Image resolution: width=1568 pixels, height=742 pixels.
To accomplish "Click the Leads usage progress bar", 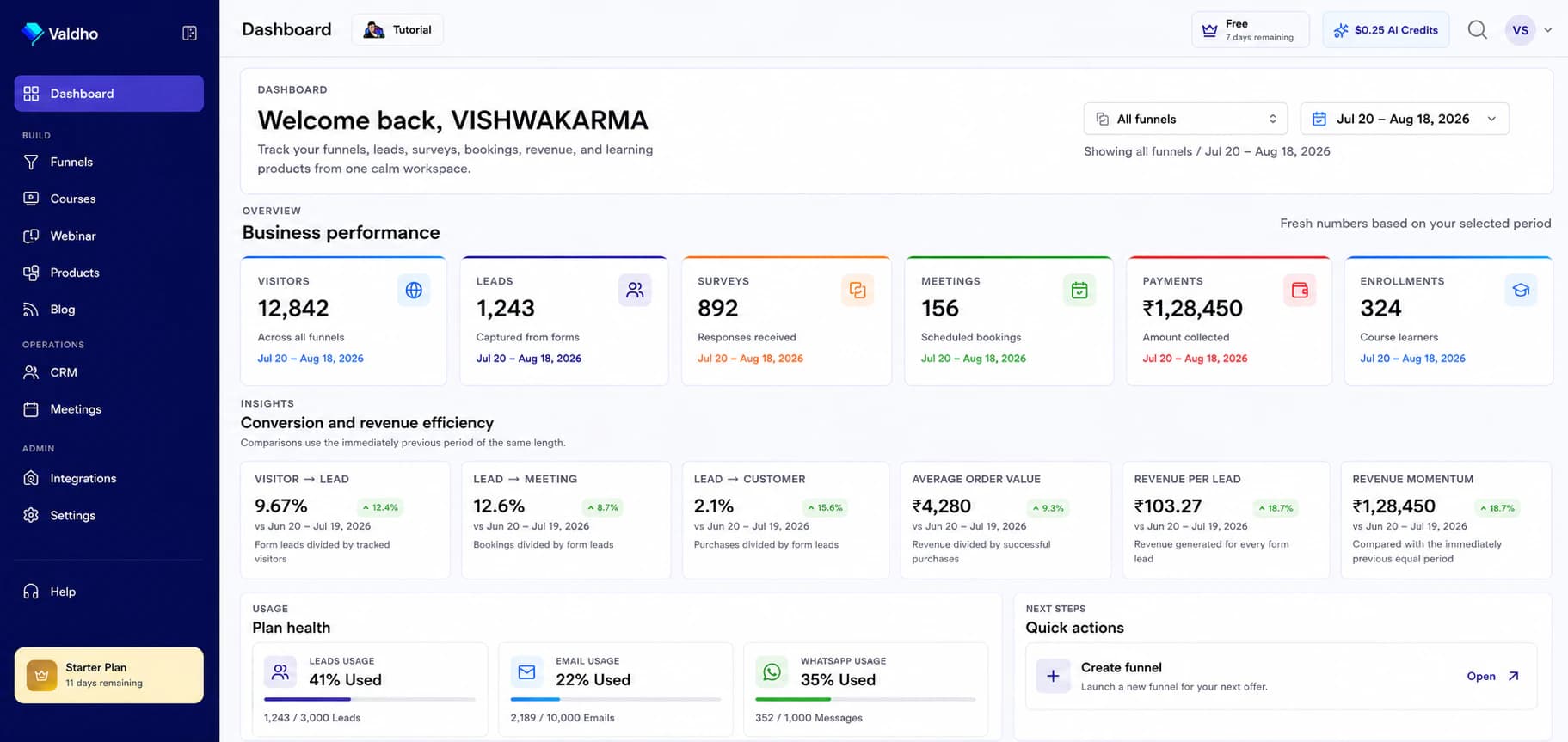I will (370, 700).
